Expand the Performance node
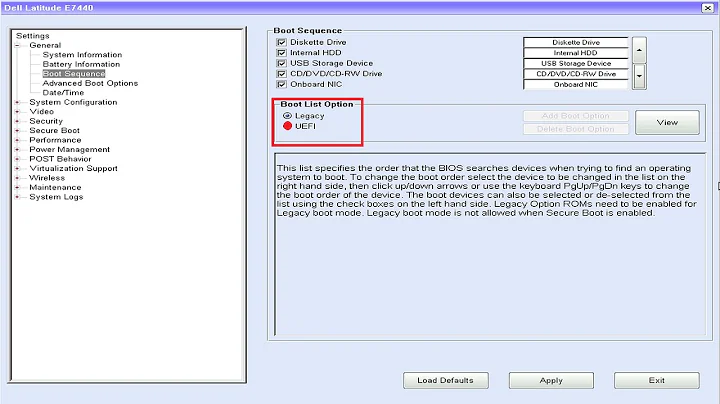 [17, 140]
